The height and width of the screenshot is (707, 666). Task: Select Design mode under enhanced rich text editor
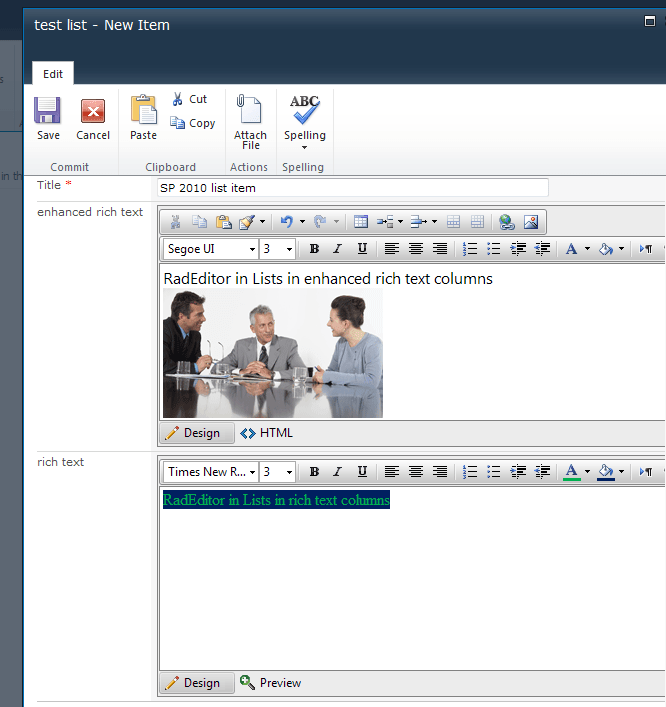[197, 433]
